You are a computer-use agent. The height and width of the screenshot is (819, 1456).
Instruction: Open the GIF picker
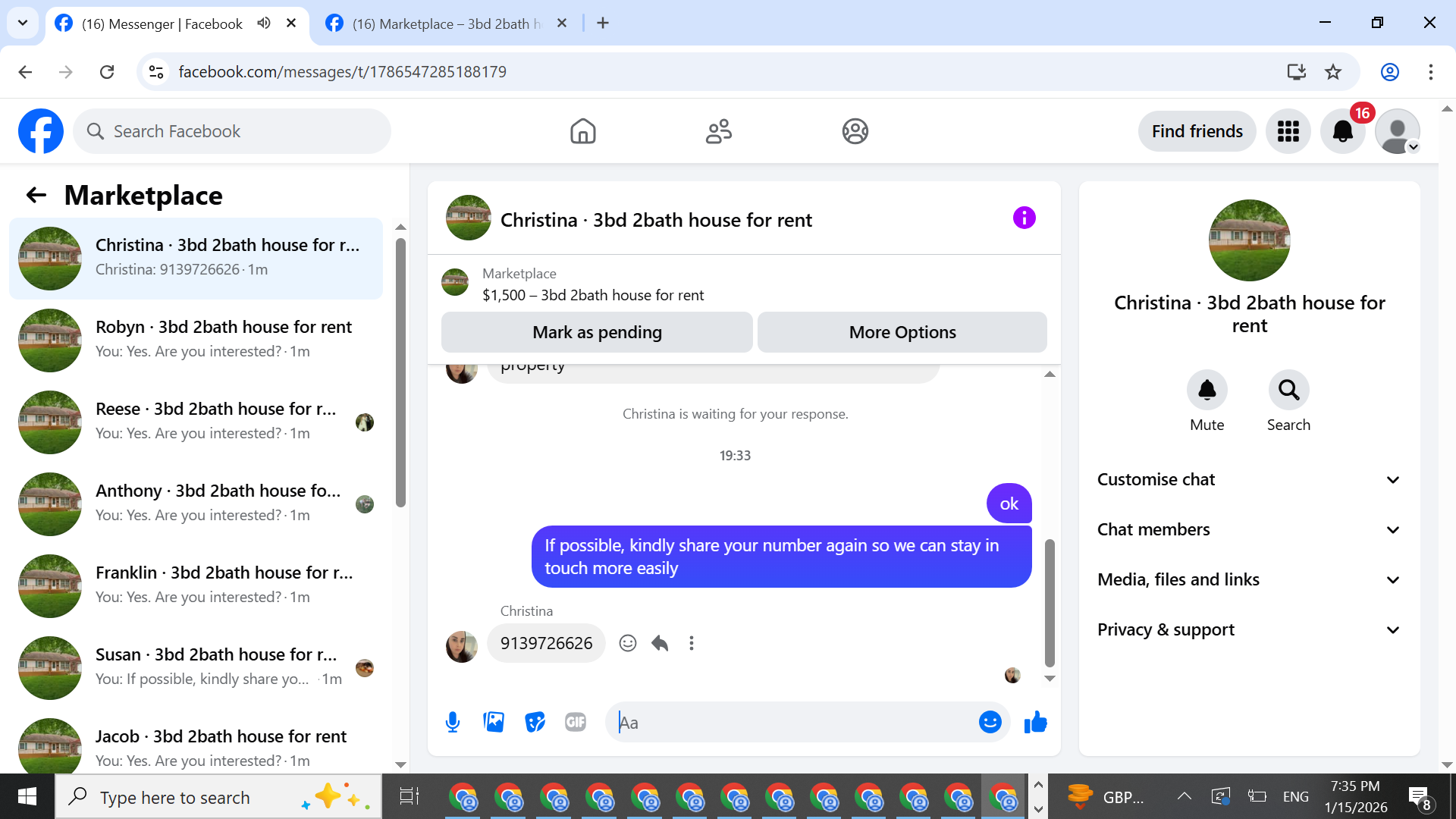tap(576, 722)
